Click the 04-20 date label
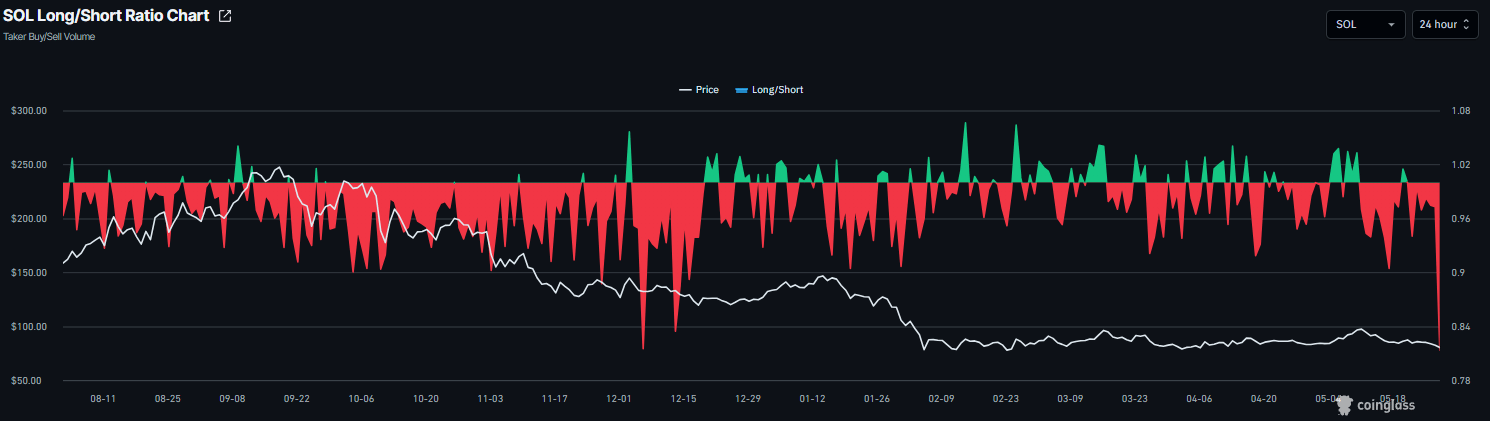The width and height of the screenshot is (1490, 421). (x=1264, y=398)
